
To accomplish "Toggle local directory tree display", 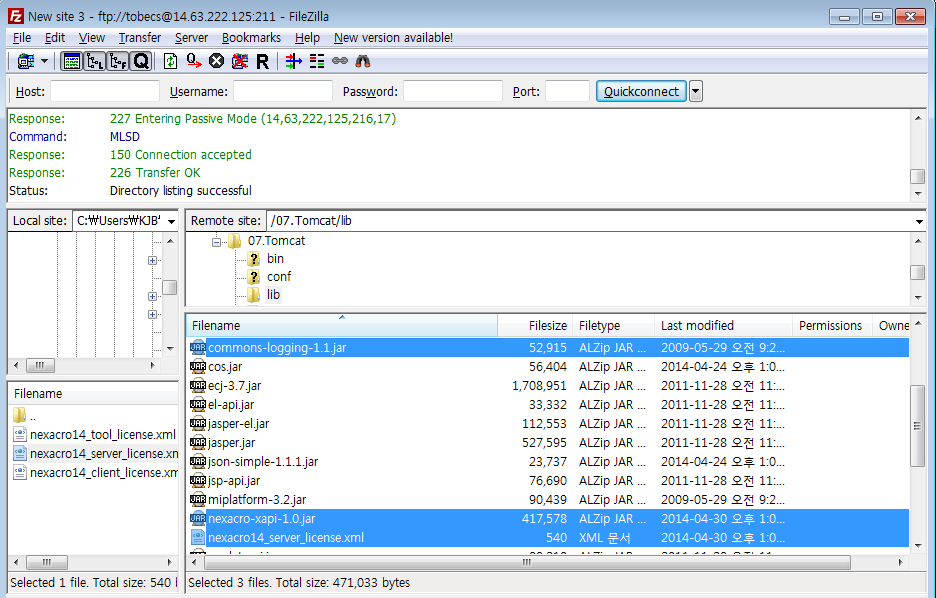I will [95, 61].
